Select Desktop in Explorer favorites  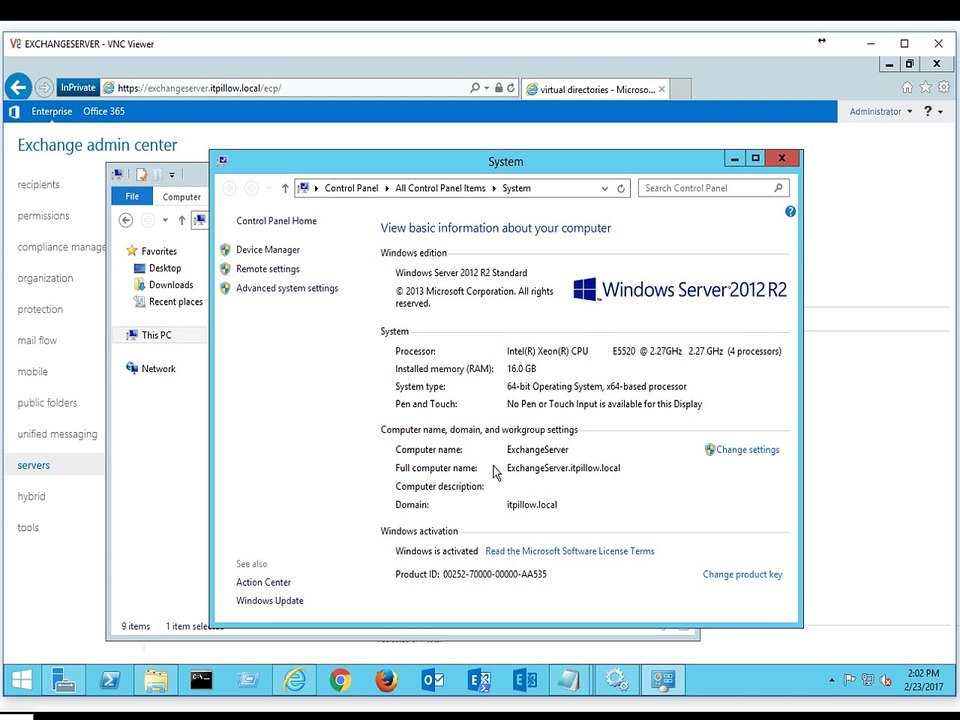(x=165, y=268)
